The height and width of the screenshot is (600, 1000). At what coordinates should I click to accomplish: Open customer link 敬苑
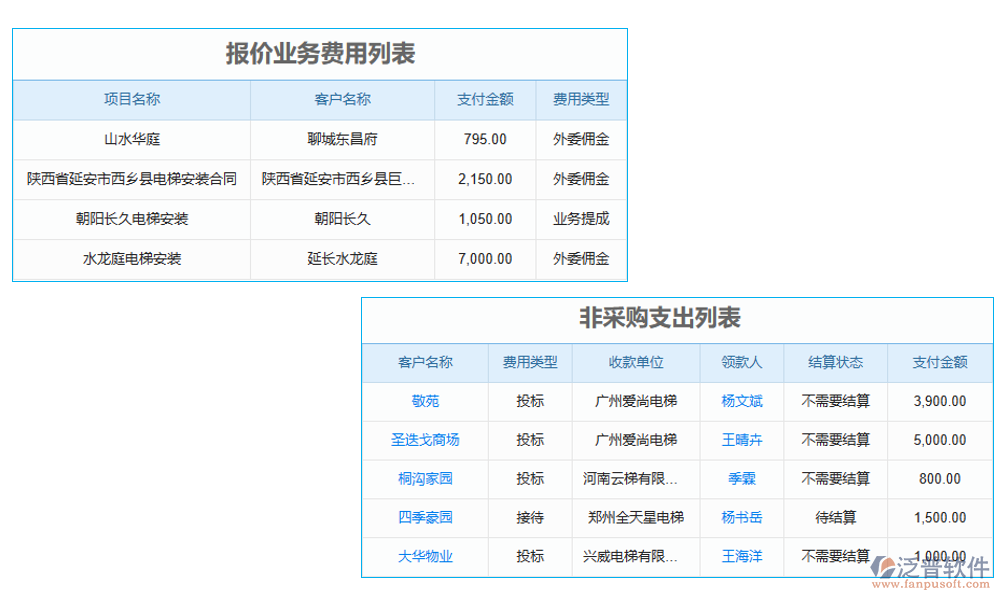[425, 401]
